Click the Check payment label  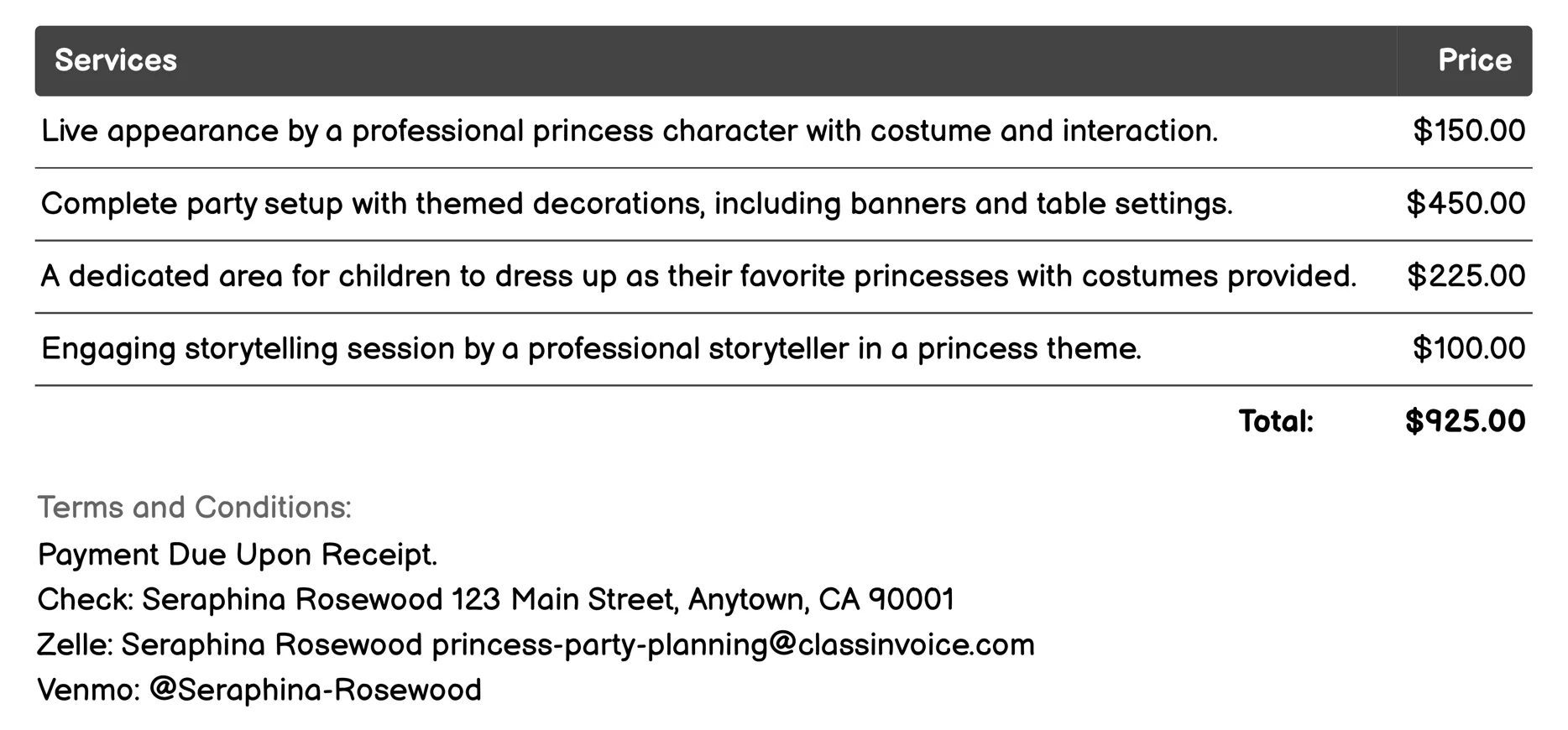pyautogui.click(x=85, y=600)
